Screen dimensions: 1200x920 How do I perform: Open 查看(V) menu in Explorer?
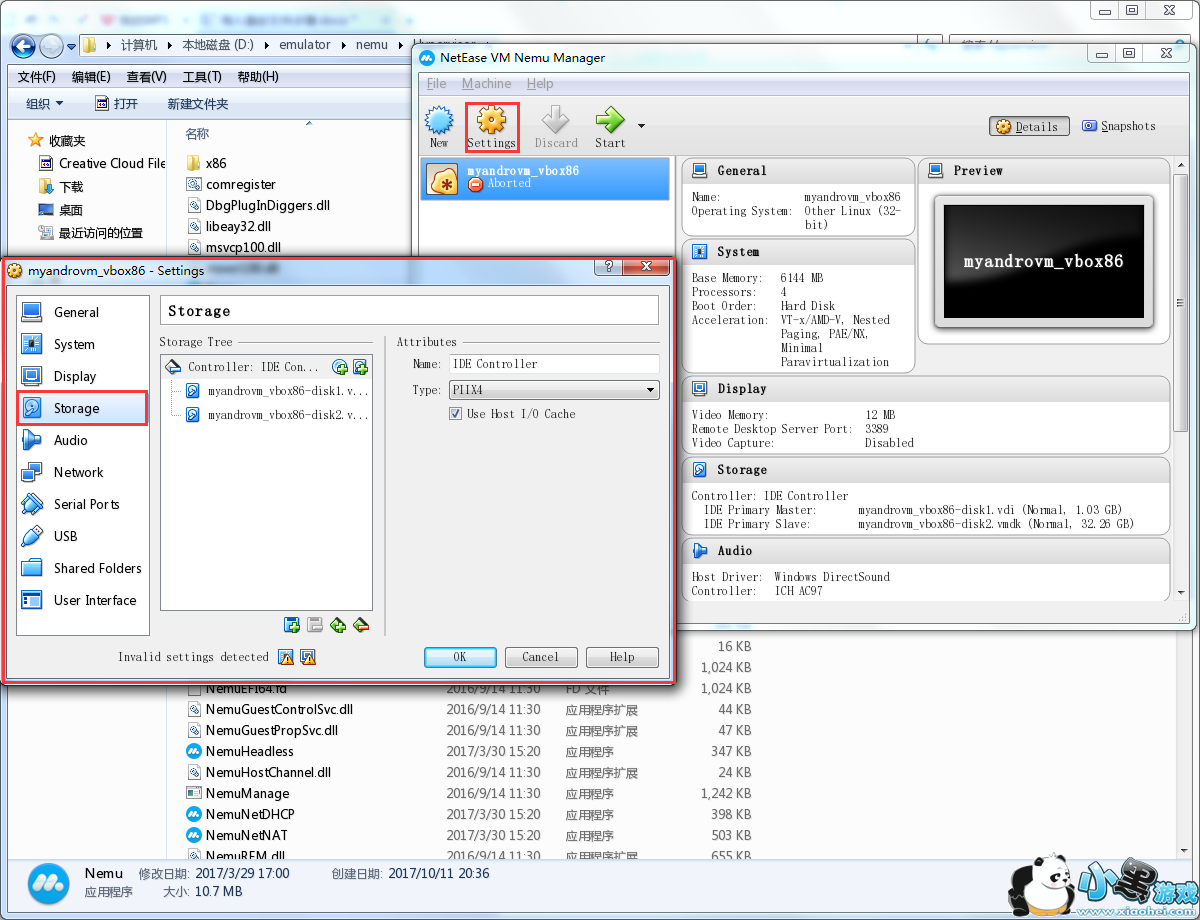click(x=147, y=77)
